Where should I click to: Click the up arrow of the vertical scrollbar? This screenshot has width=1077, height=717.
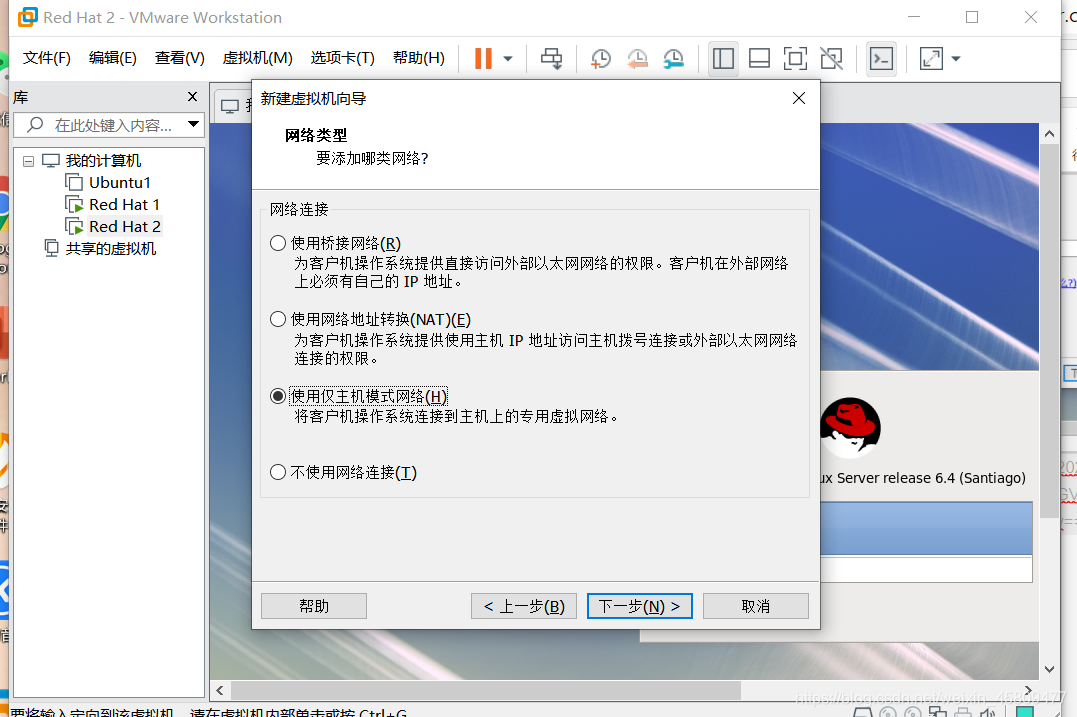coord(1049,134)
